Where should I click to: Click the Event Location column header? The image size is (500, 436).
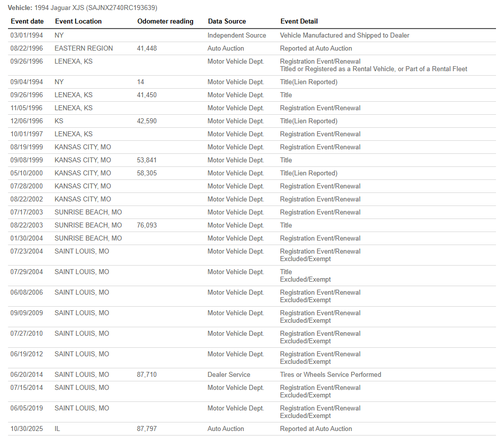(78, 21)
